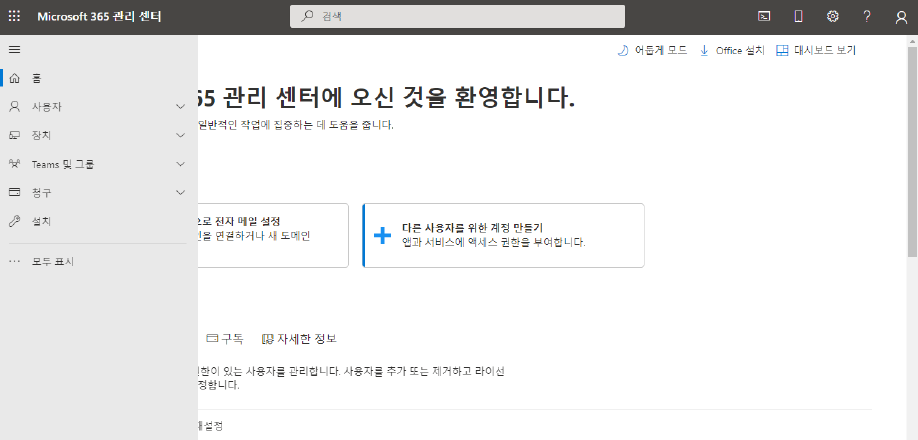
Task: Click the Microsoft 365 관리 센터 title
Action: [99, 16]
